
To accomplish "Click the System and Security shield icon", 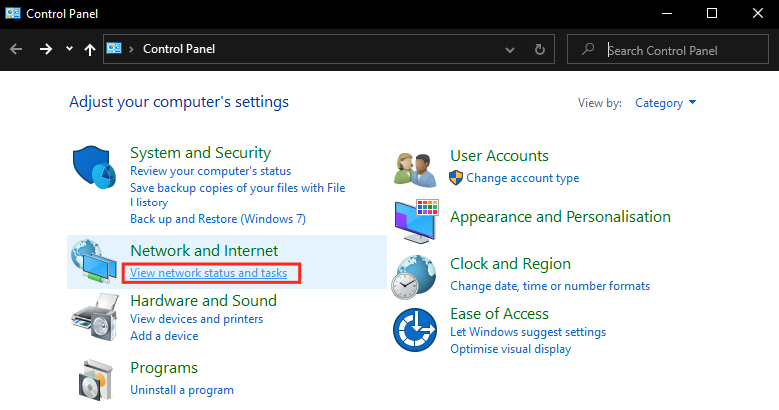I will click(x=94, y=167).
